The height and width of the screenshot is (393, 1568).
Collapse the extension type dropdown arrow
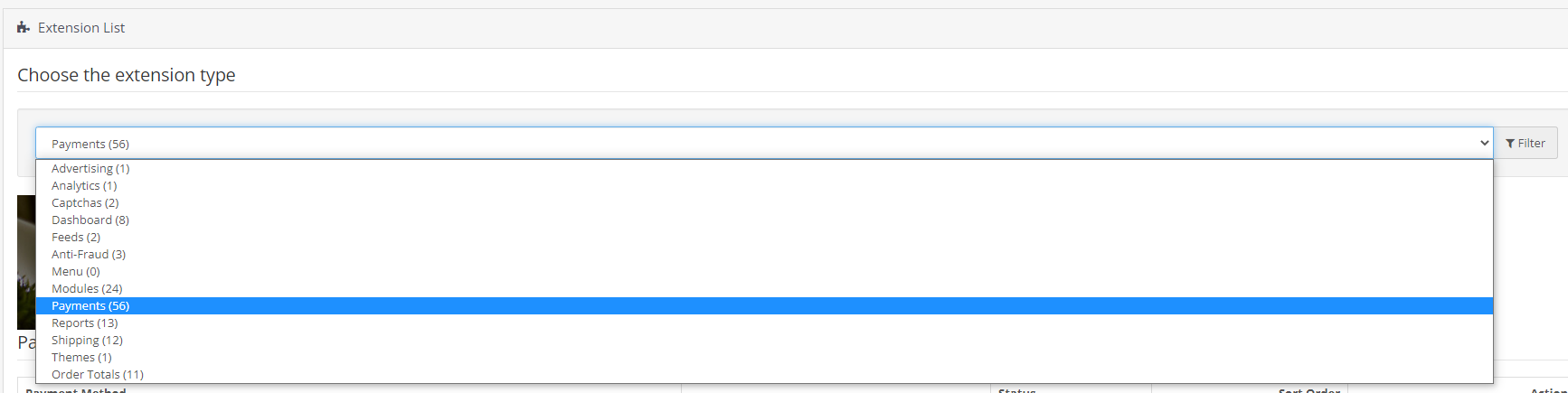pos(1484,144)
